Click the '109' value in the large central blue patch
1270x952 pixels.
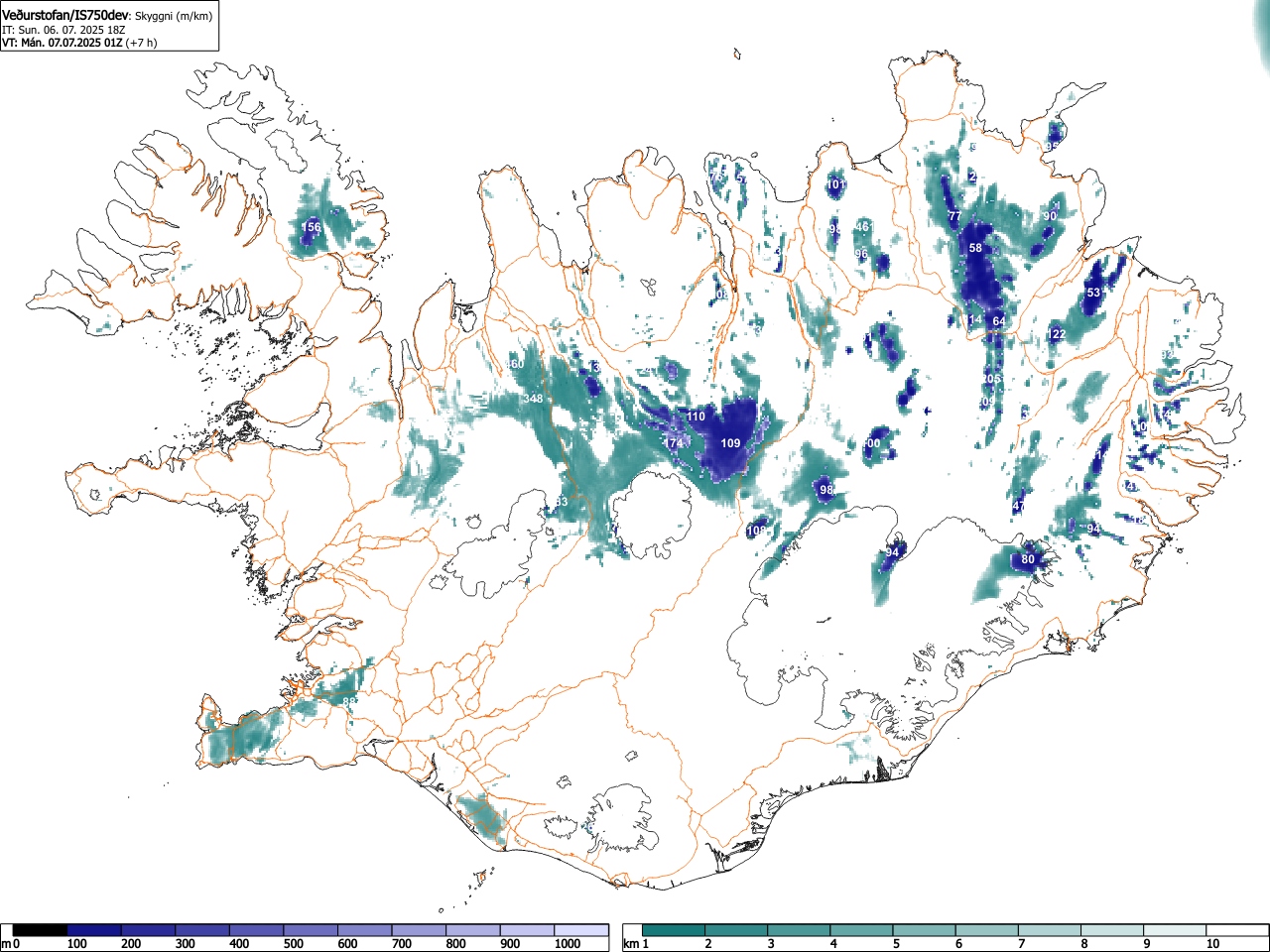click(731, 443)
